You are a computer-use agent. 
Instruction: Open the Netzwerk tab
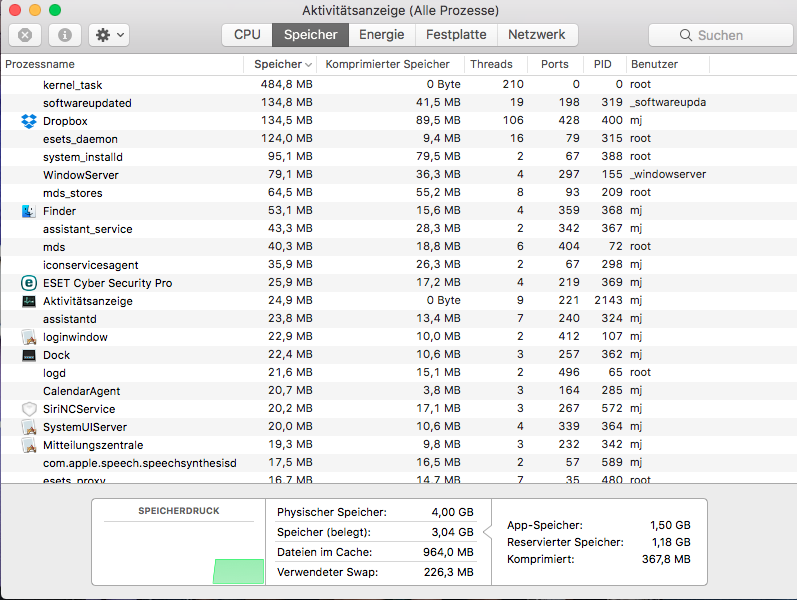tap(537, 35)
